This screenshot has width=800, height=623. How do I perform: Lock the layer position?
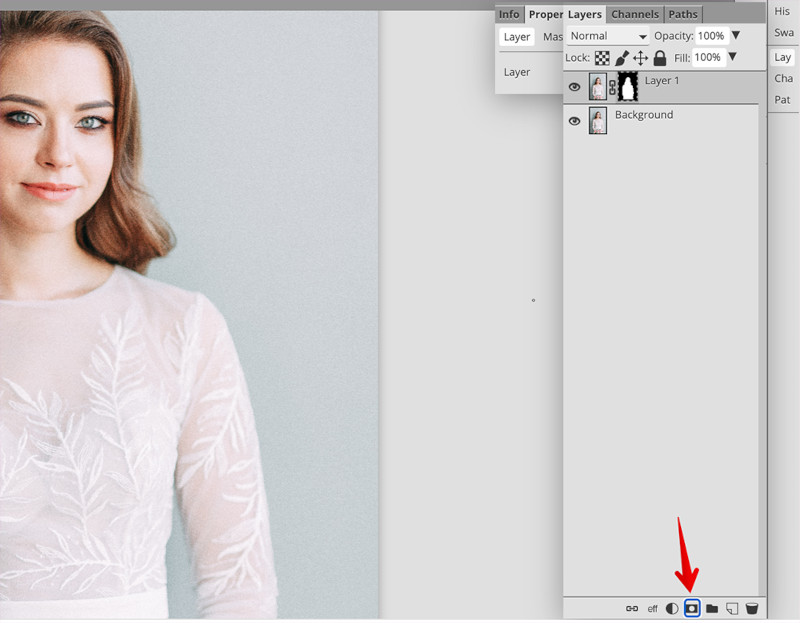639,57
